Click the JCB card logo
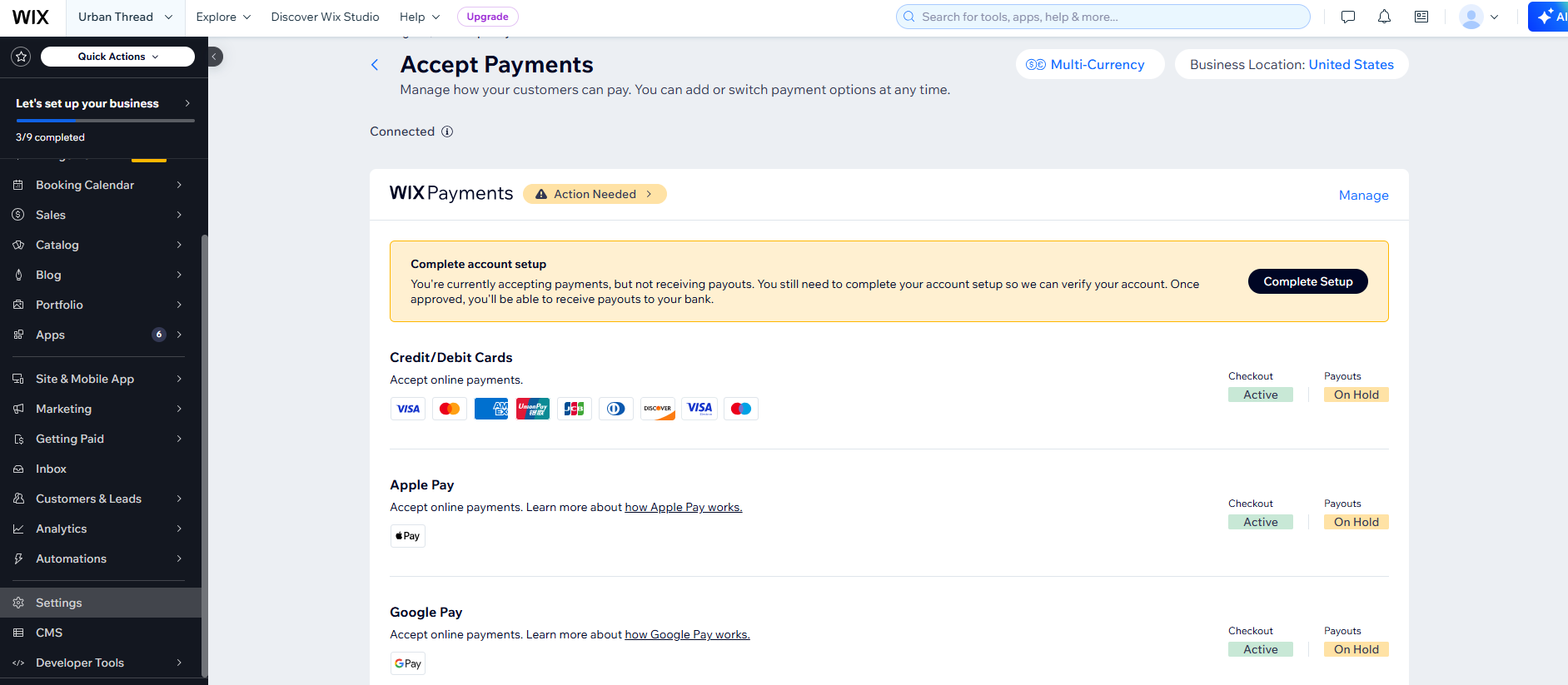Image resolution: width=1568 pixels, height=685 pixels. pyautogui.click(x=575, y=409)
